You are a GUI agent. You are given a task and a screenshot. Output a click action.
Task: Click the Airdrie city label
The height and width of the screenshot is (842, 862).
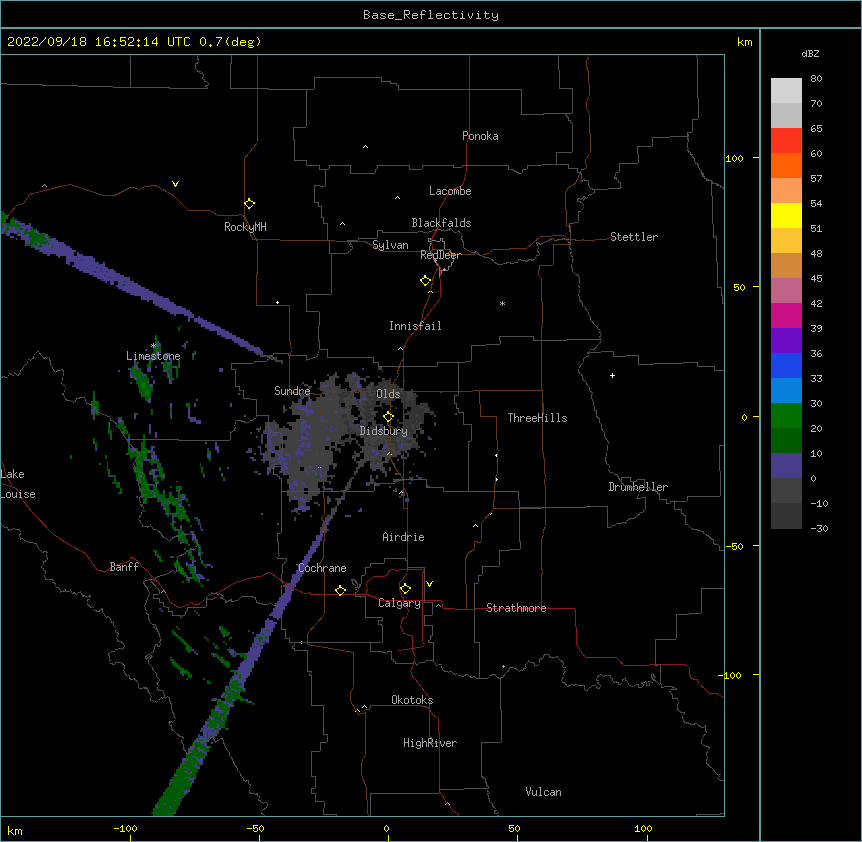tap(403, 537)
